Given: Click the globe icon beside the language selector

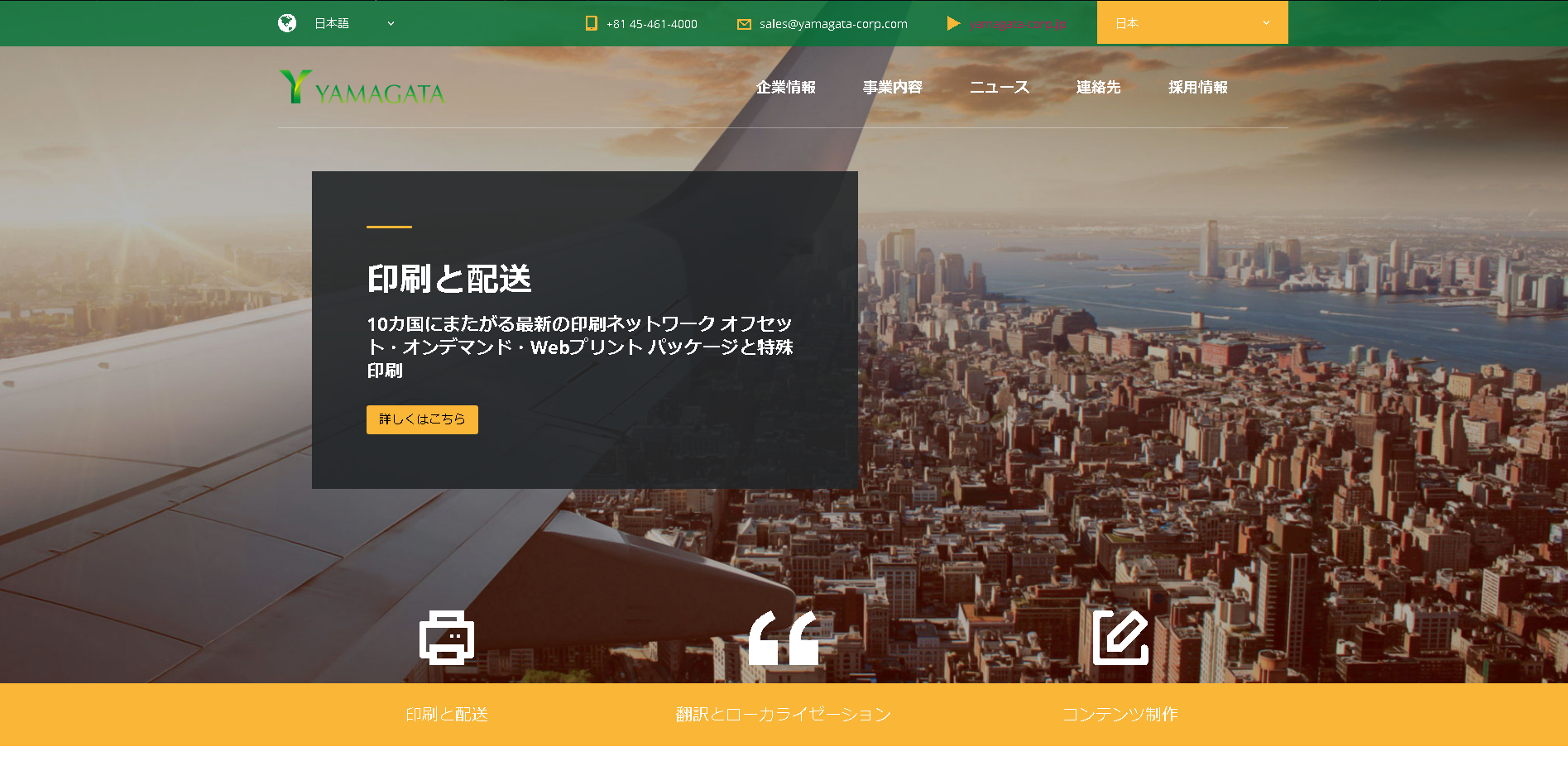Looking at the screenshot, I should click(287, 23).
